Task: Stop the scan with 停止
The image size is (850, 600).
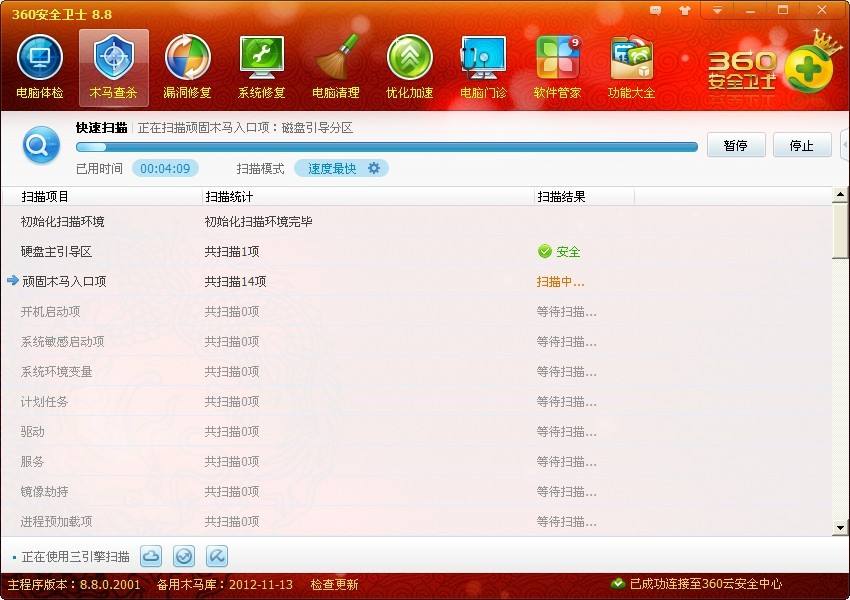Action: point(802,145)
